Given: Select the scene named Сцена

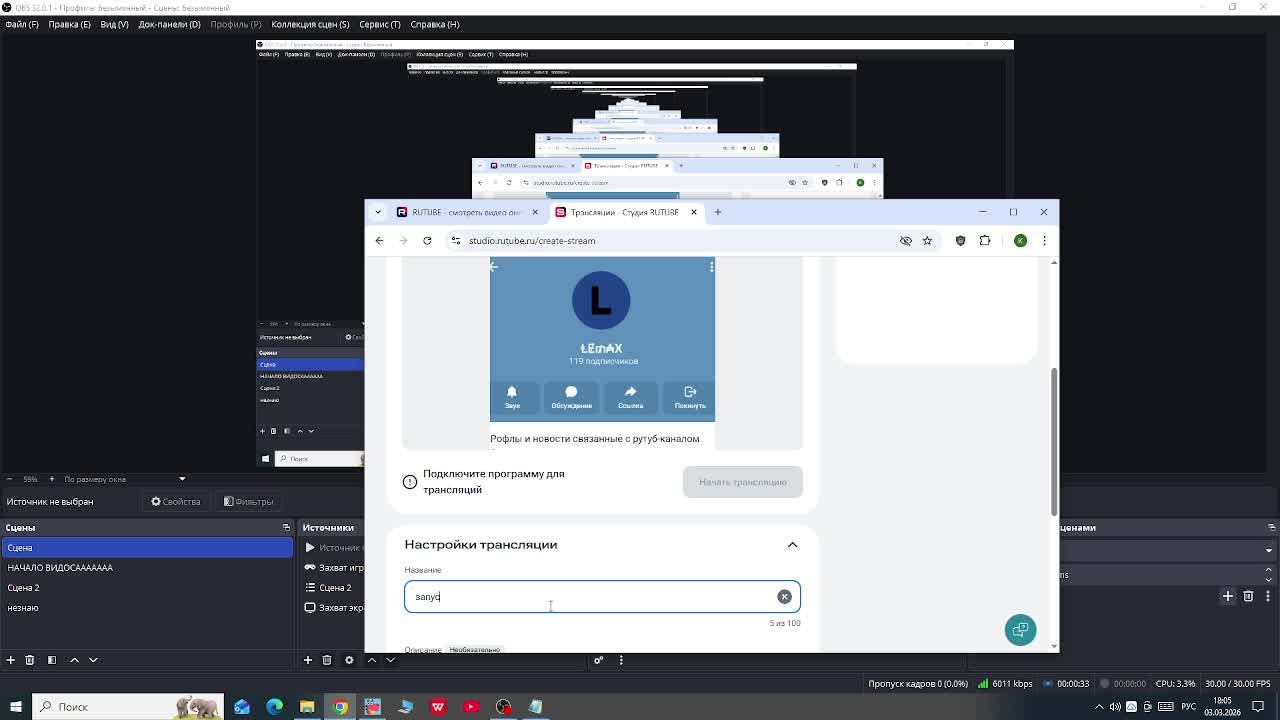Looking at the screenshot, I should point(147,548).
